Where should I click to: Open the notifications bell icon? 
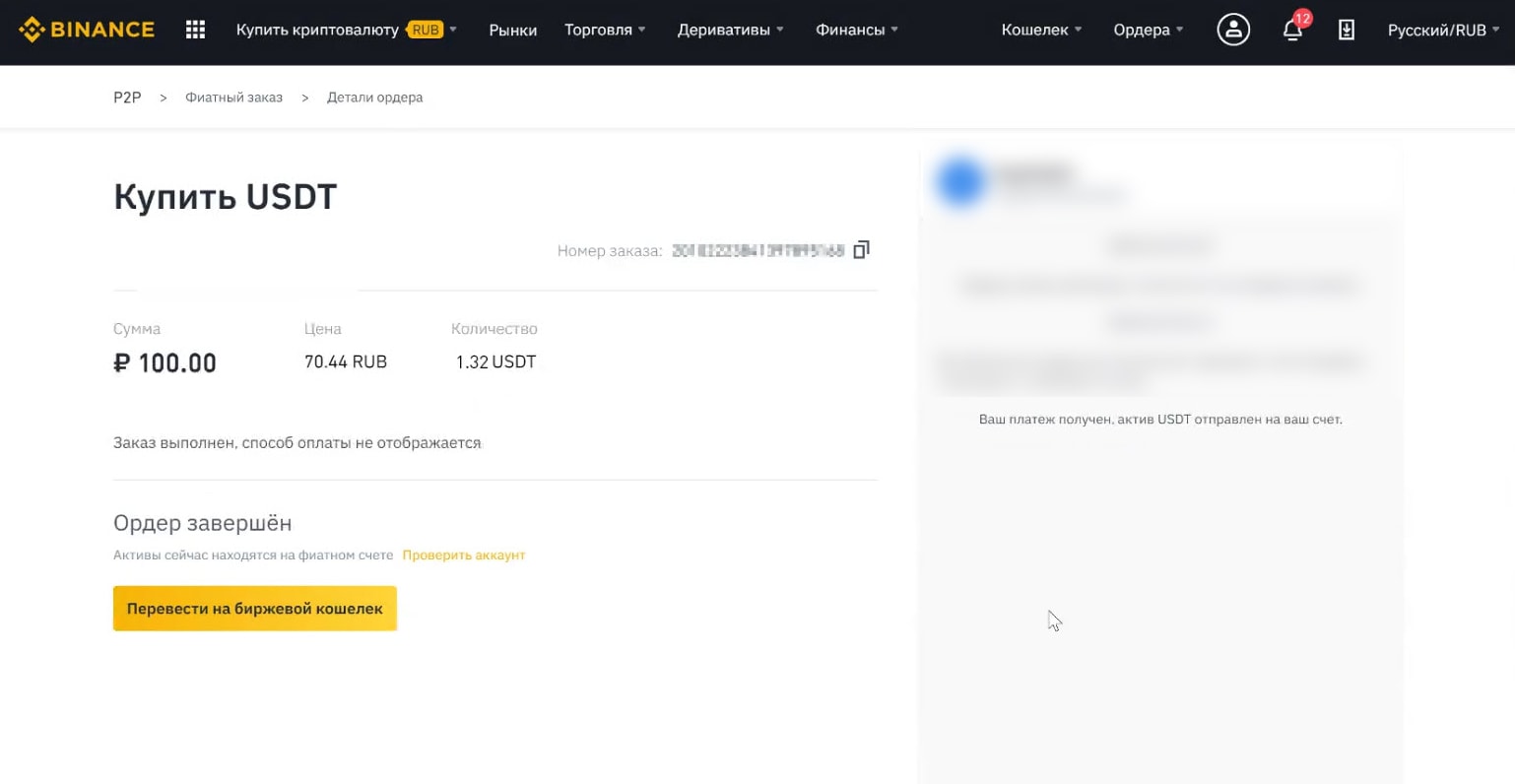1292,31
